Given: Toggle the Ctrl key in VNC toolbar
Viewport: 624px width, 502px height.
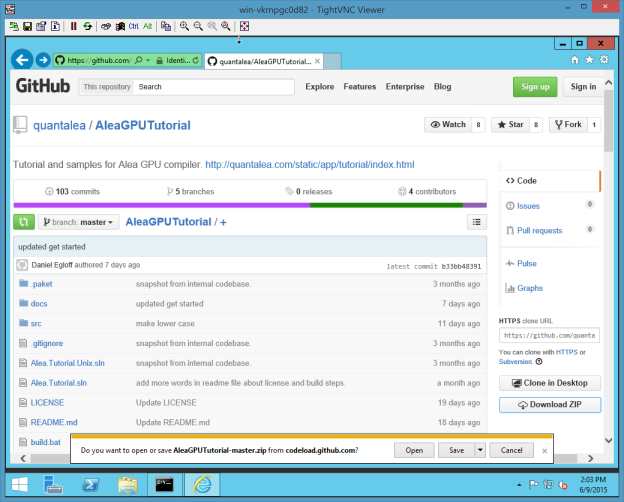Looking at the screenshot, I should 134,26.
